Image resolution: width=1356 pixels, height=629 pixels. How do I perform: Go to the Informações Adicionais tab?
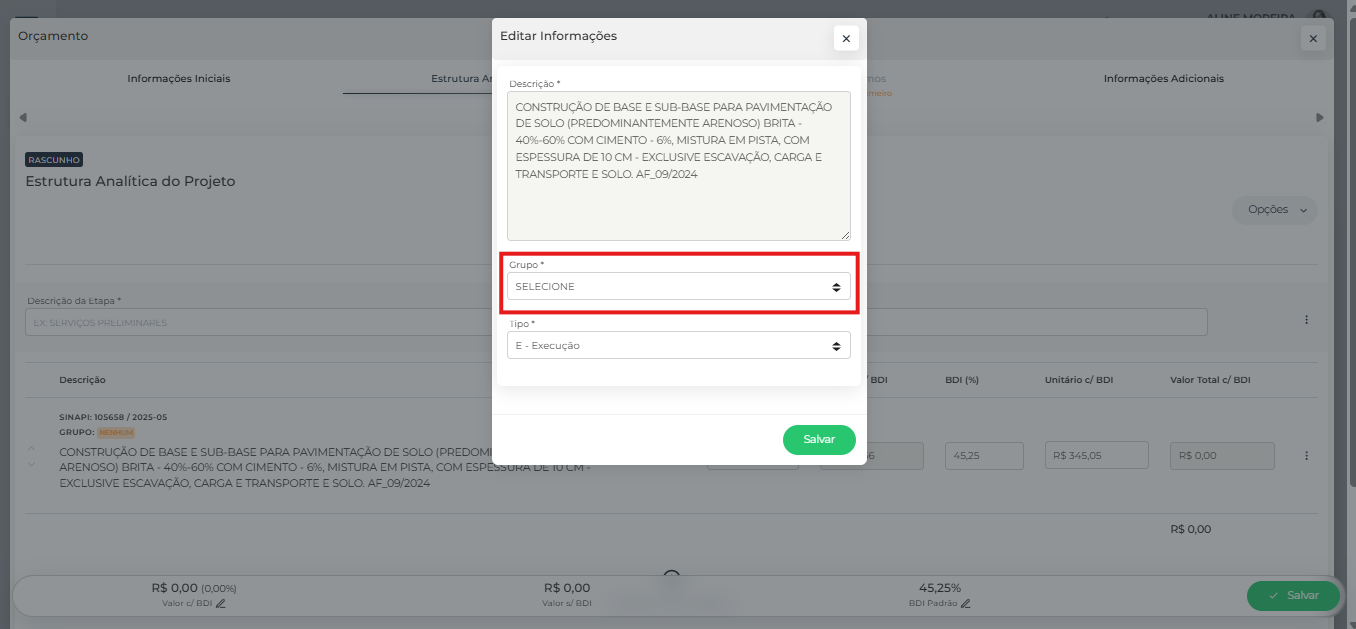[1163, 78]
